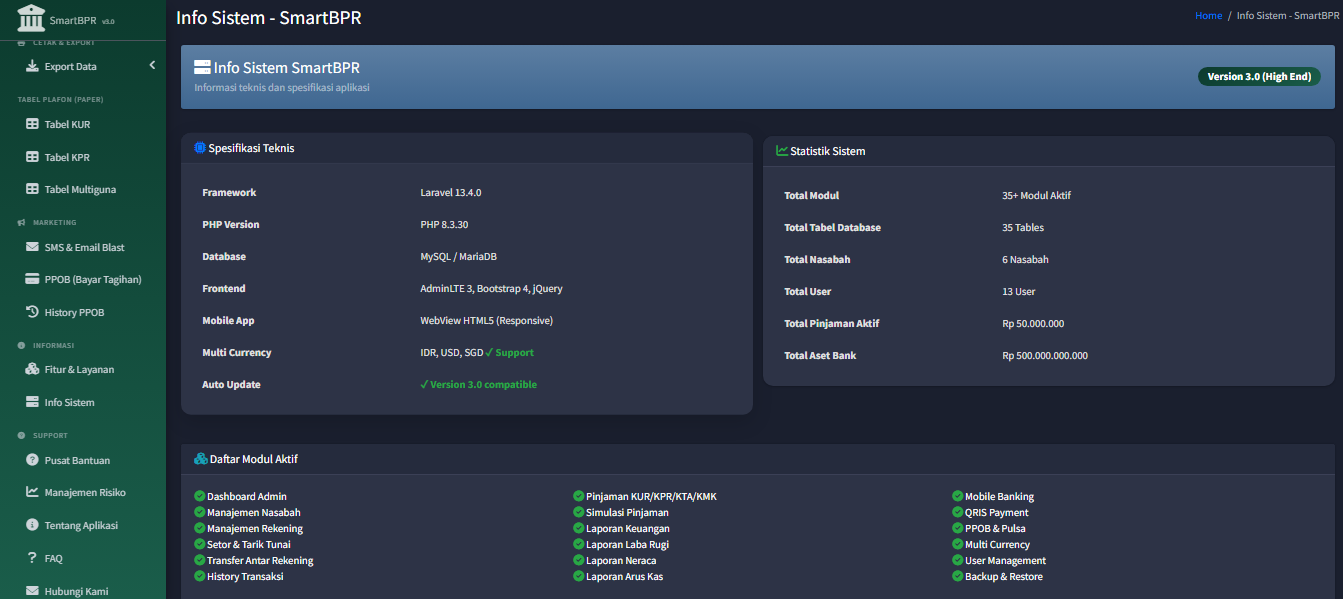Click the History PPOB clock icon
Screen dimensions: 1343x599
(32, 312)
